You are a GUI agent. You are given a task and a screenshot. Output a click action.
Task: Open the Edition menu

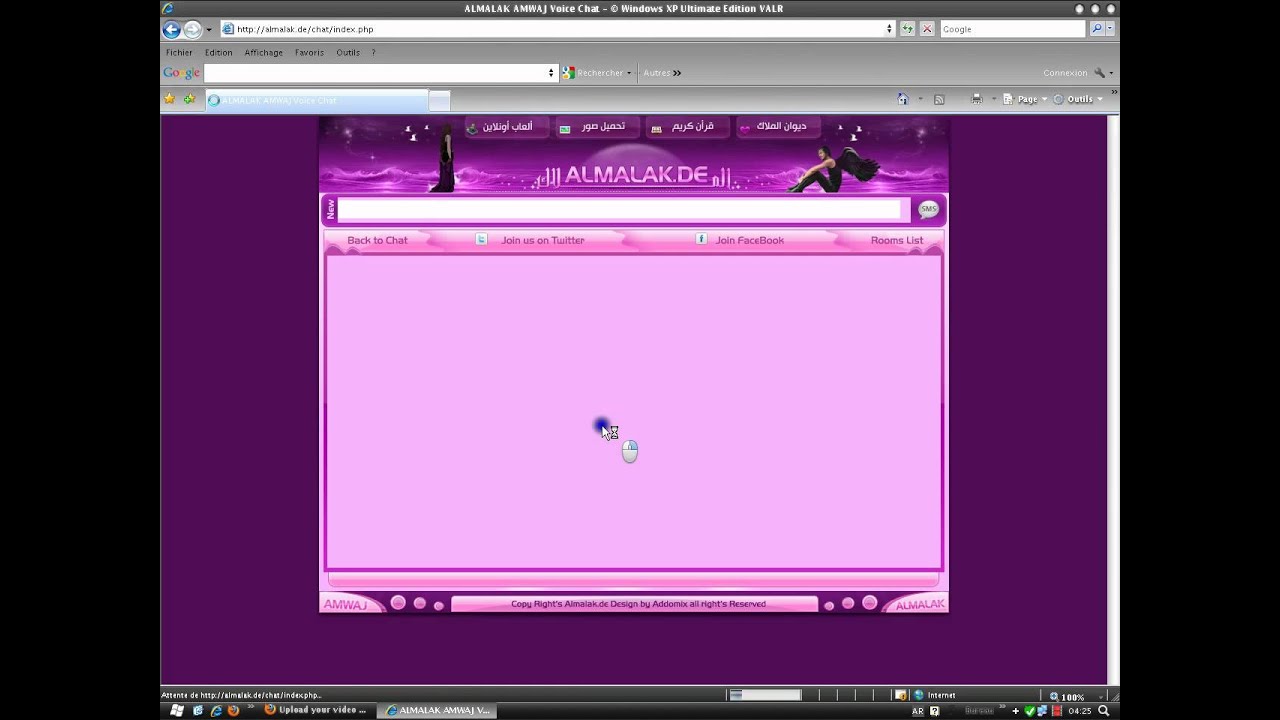point(218,52)
